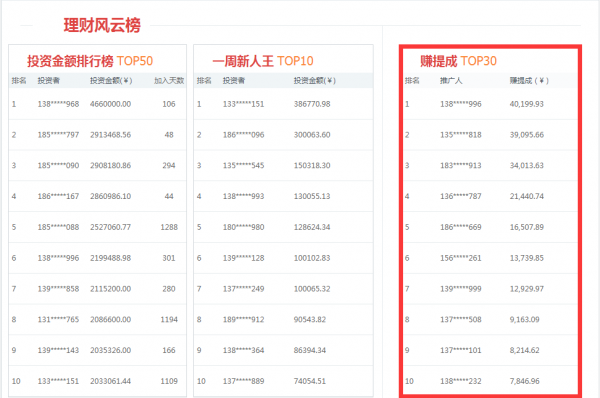Click commission 8,214.62

click(525, 350)
